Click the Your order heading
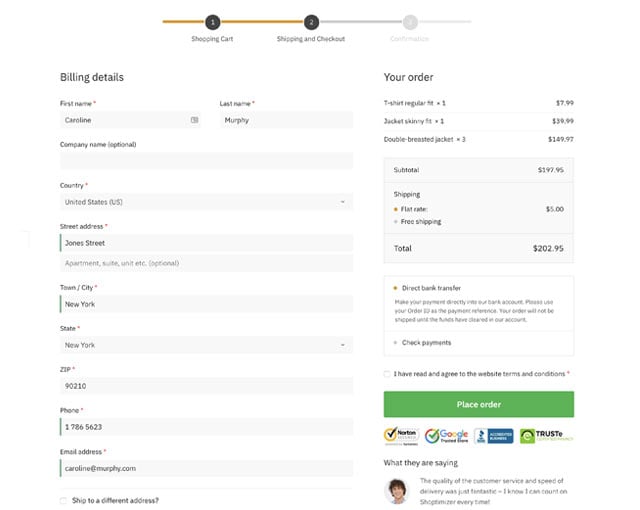Viewport: 640px width, 510px height. coord(409,78)
